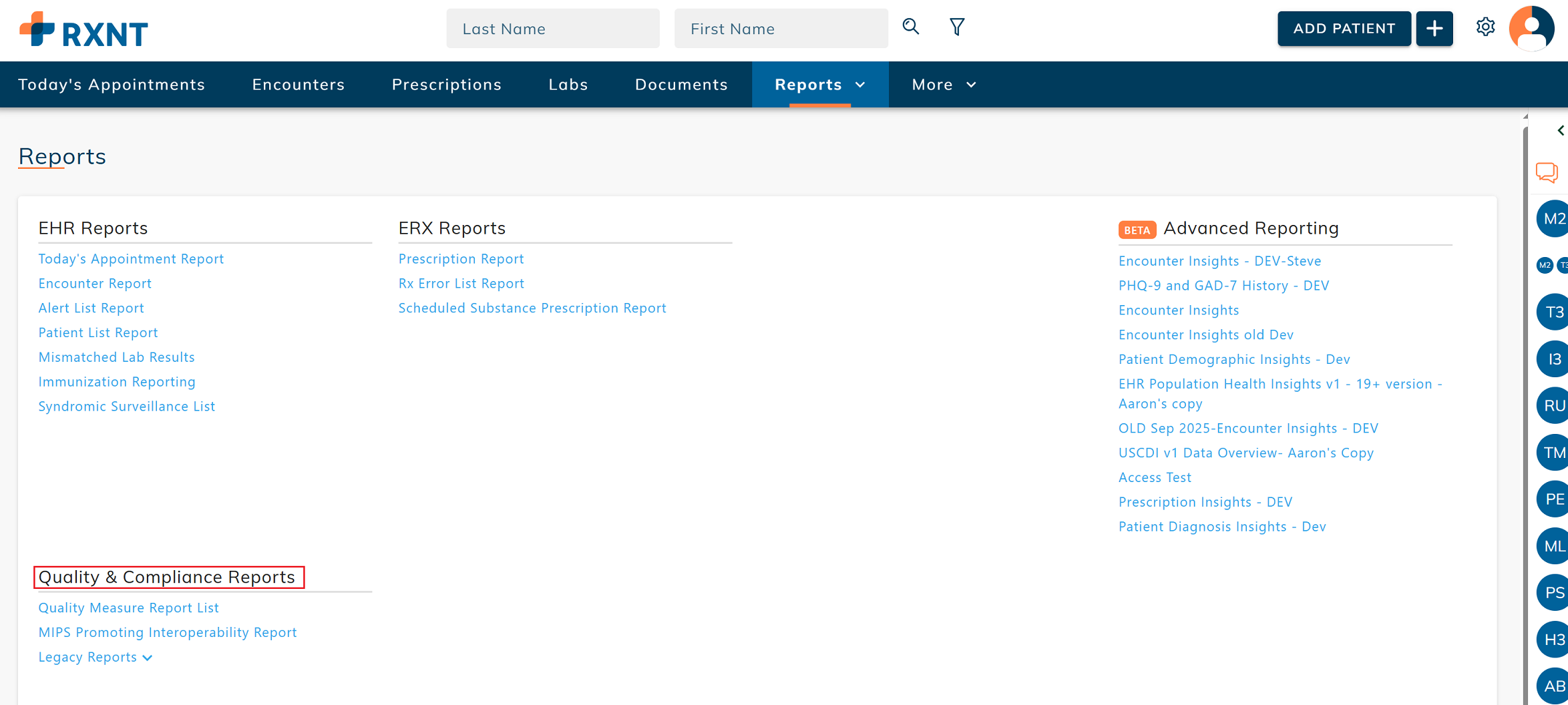Open the Documents tab
This screenshot has height=705, width=1568.
(681, 85)
